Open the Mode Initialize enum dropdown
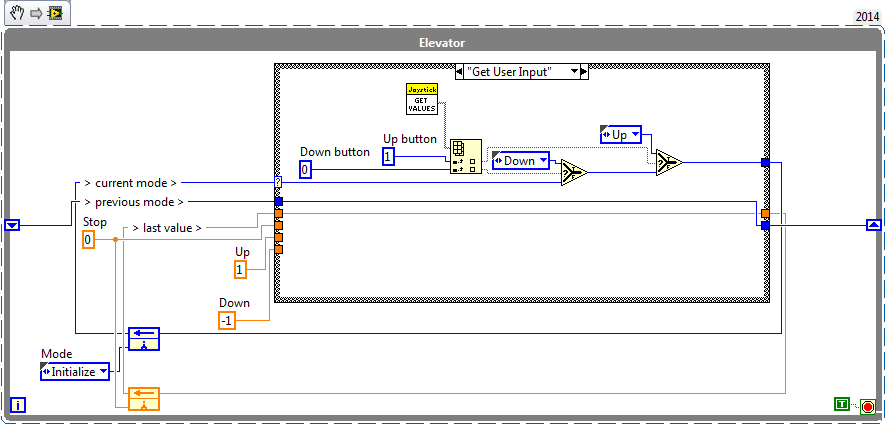886x425 pixels. pyautogui.click(x=103, y=372)
